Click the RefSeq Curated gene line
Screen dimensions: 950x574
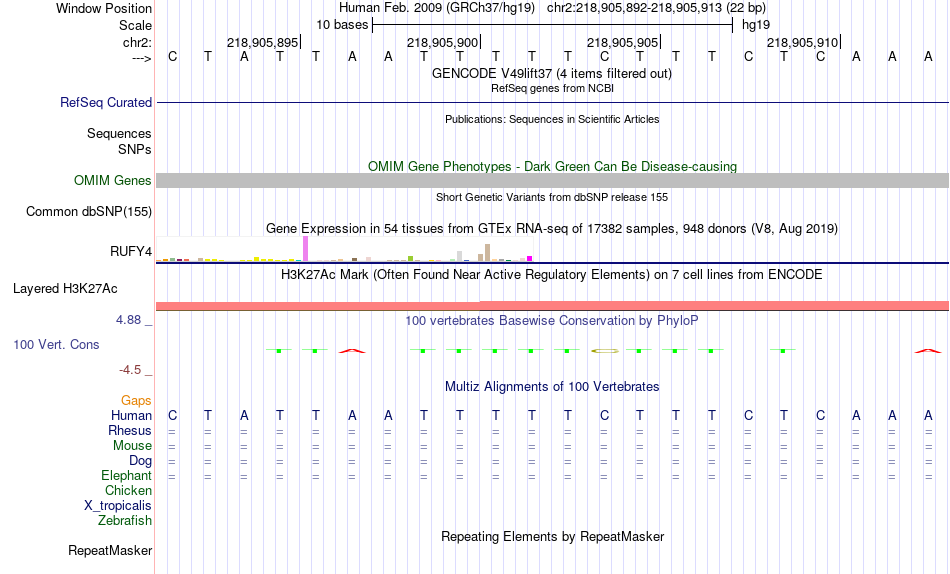[552, 102]
